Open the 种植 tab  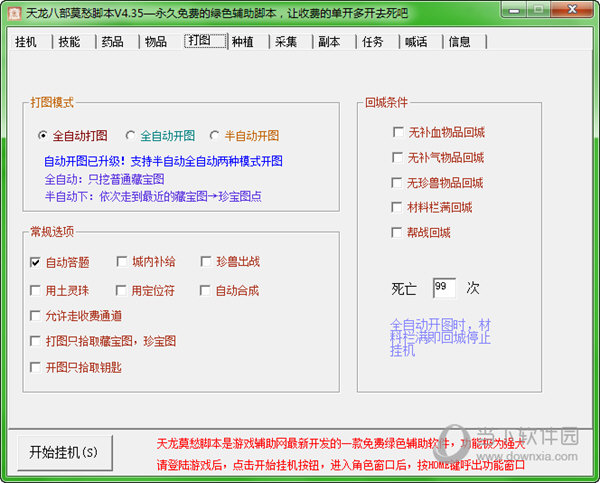pos(243,41)
